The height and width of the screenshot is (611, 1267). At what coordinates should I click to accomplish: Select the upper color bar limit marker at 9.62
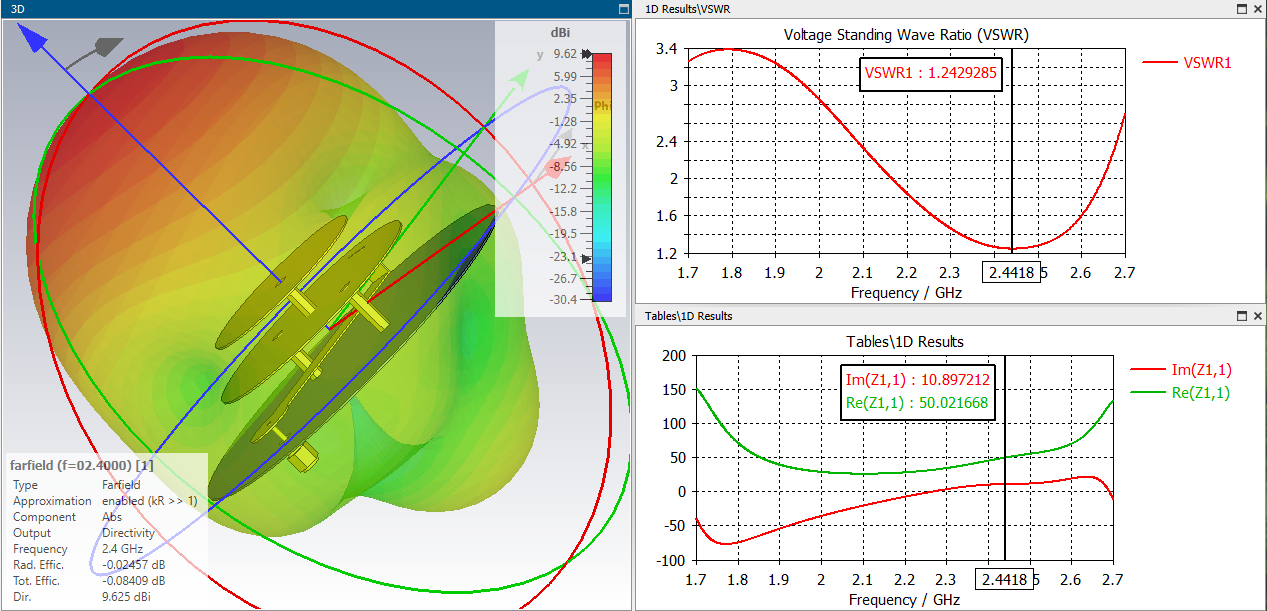[586, 54]
